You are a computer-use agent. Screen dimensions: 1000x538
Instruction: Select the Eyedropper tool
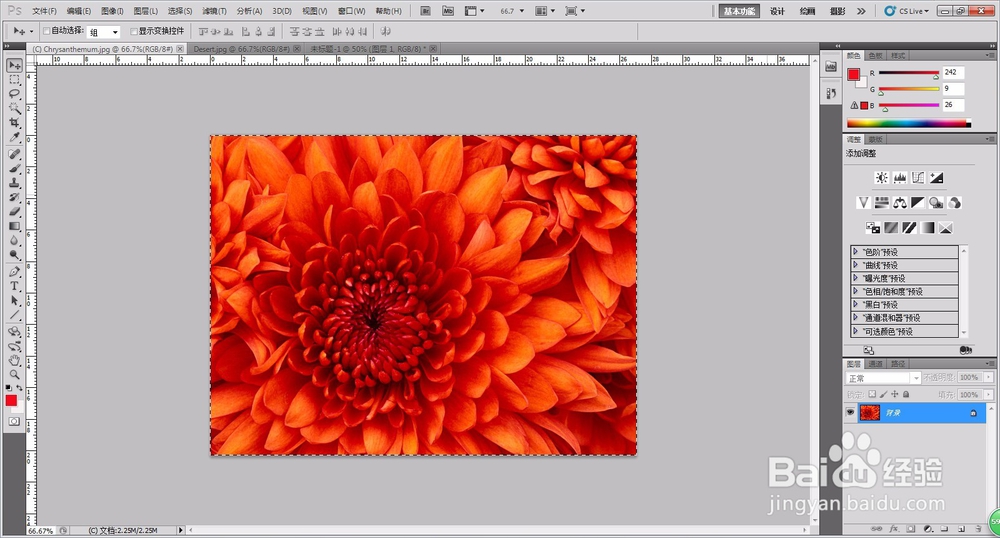[14, 137]
